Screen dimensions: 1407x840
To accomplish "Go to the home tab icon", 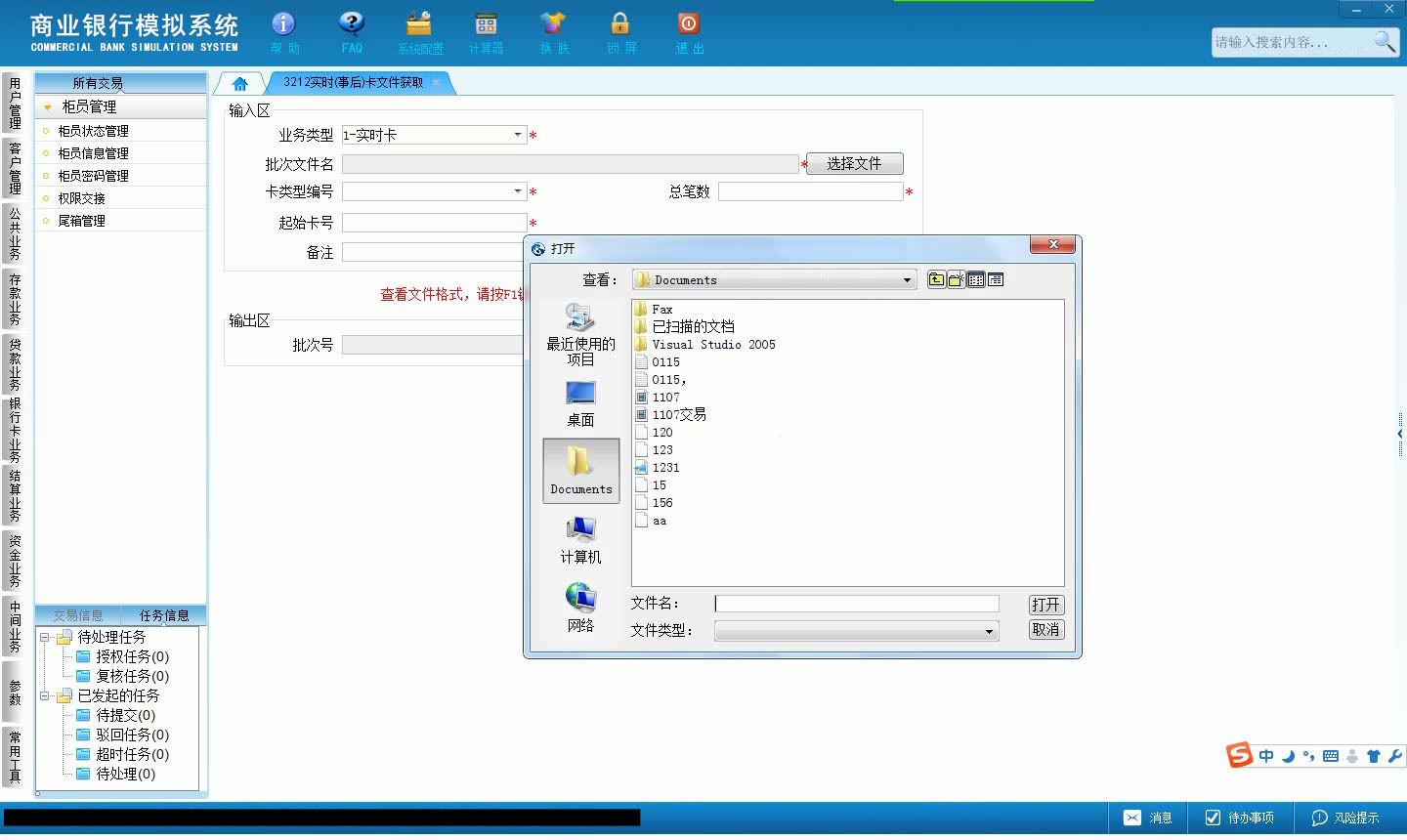I will coord(240,83).
